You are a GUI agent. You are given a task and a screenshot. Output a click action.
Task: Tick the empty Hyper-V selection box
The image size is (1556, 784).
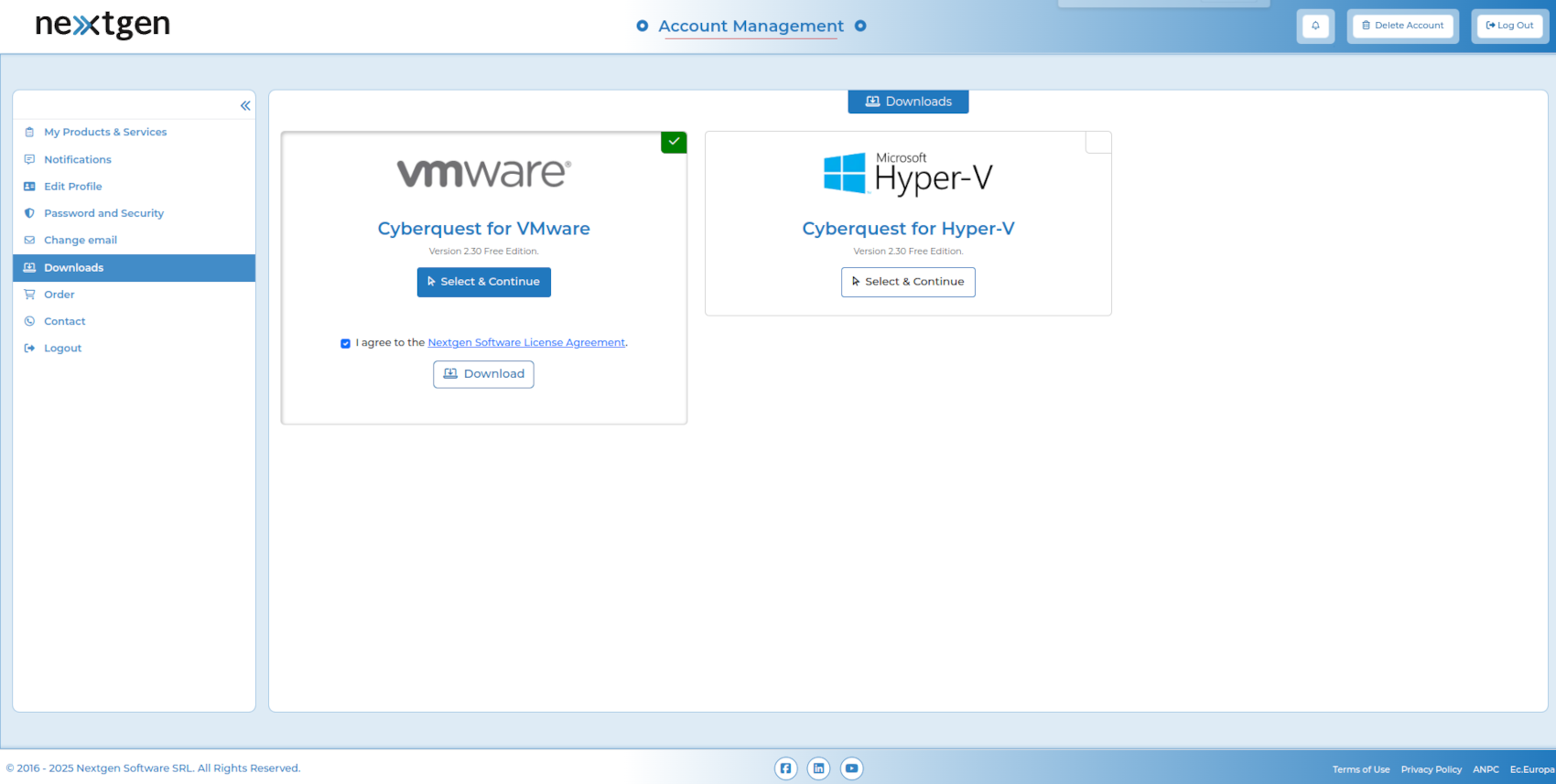1098,142
